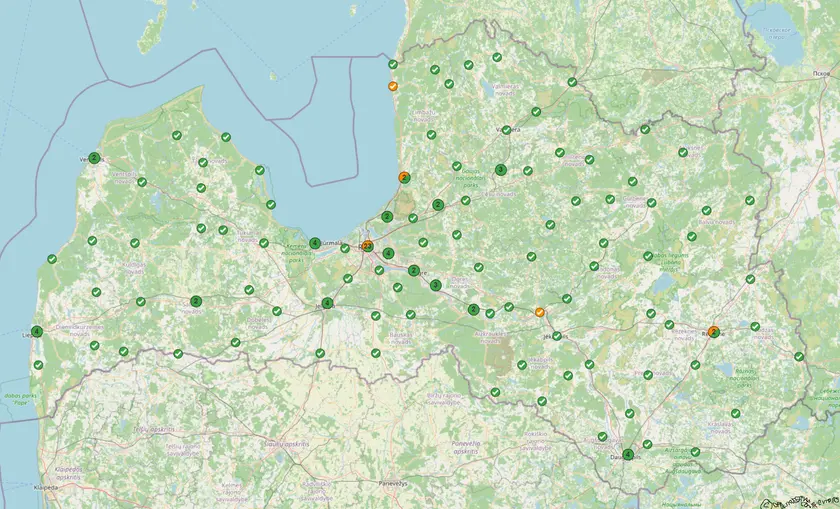Open the orange cluster 2 at Rēzekne
840x509 pixels.
tap(713, 332)
